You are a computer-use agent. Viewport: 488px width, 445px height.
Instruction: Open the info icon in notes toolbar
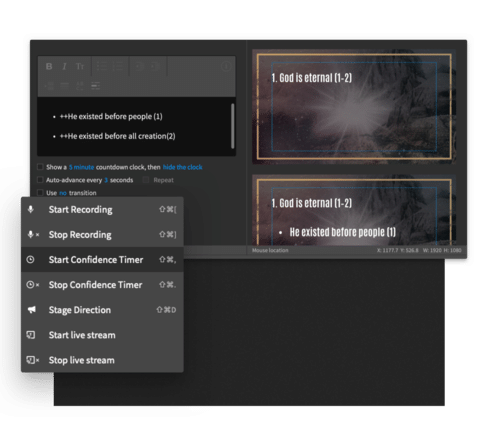tap(226, 66)
